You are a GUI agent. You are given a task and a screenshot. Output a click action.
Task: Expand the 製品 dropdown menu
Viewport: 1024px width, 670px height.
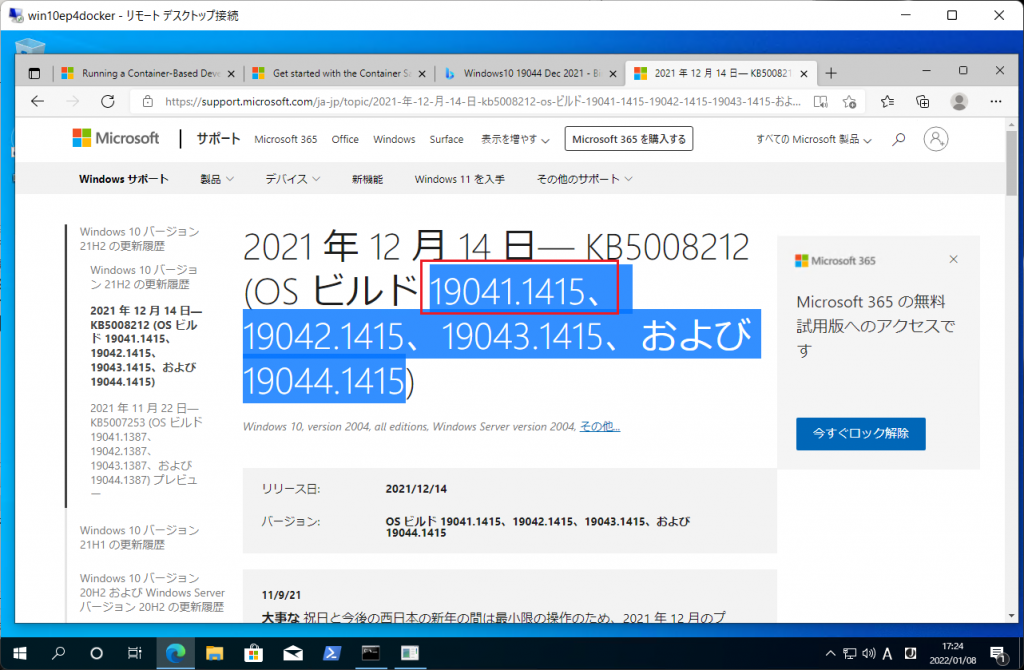pos(217,179)
